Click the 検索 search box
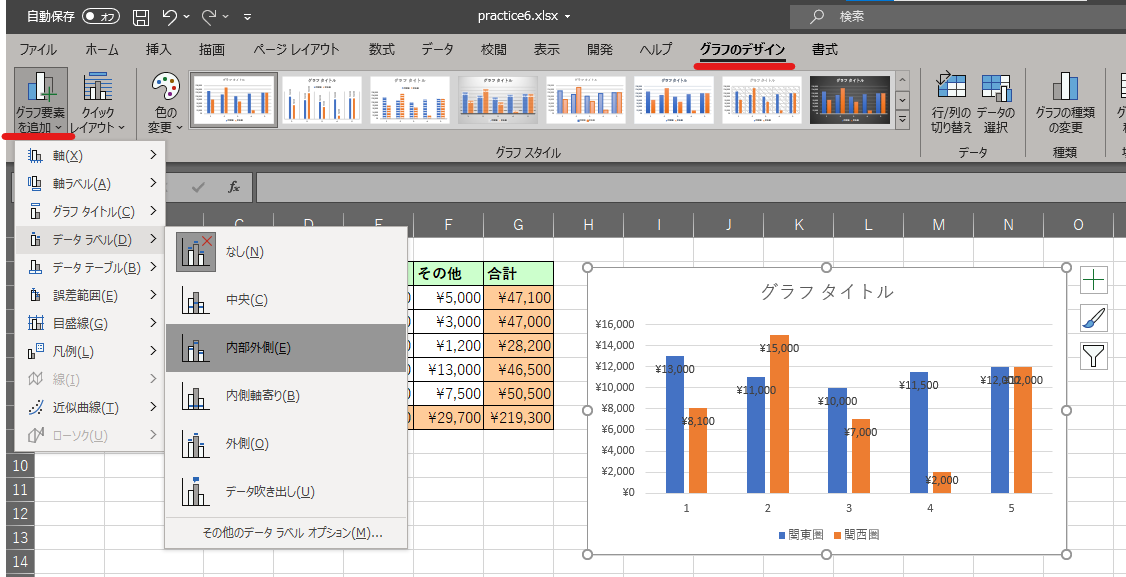The image size is (1126, 577). 958,16
